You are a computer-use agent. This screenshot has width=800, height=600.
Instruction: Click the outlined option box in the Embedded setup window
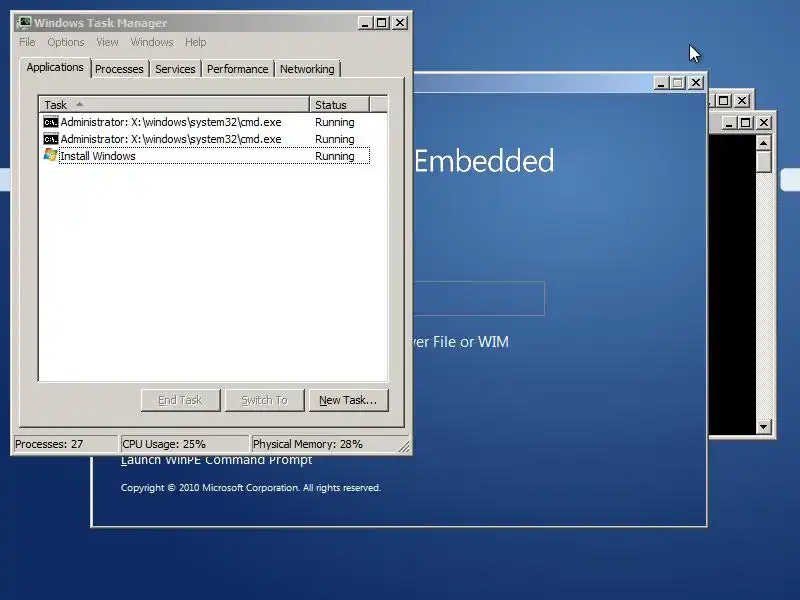479,298
